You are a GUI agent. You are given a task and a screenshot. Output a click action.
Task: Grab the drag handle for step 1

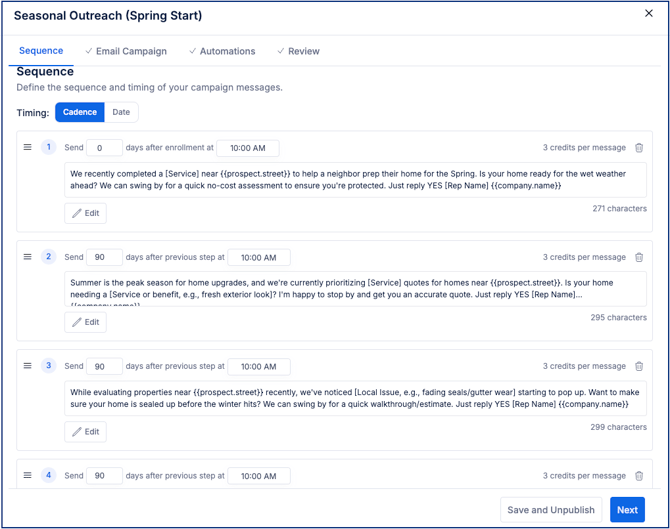coord(27,147)
